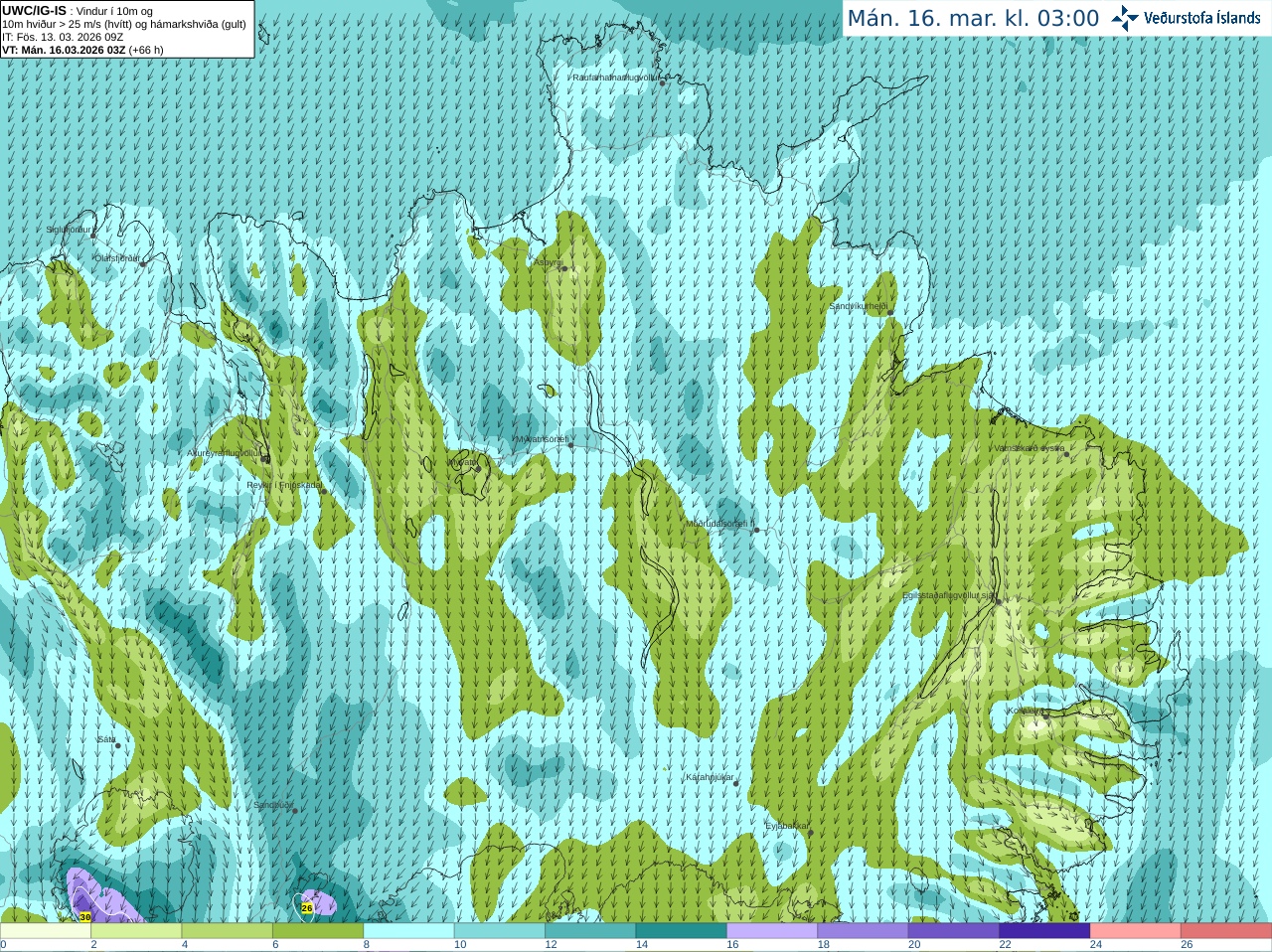Viewport: 1272px width, 952px height.
Task: Click the 22–24 m/s dark indigo legend swatch
Action: coord(1044,931)
